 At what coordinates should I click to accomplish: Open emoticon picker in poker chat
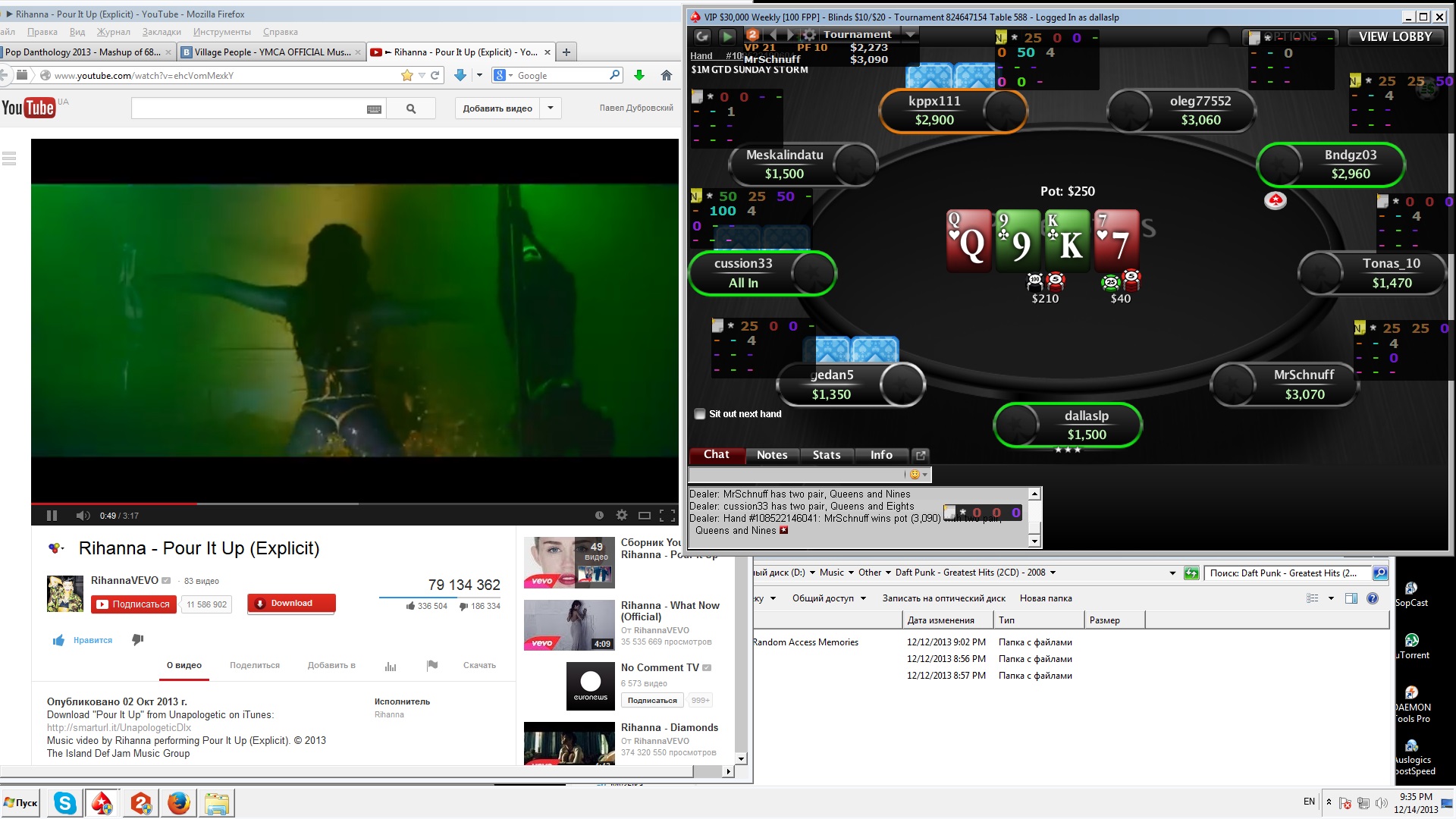tap(918, 475)
